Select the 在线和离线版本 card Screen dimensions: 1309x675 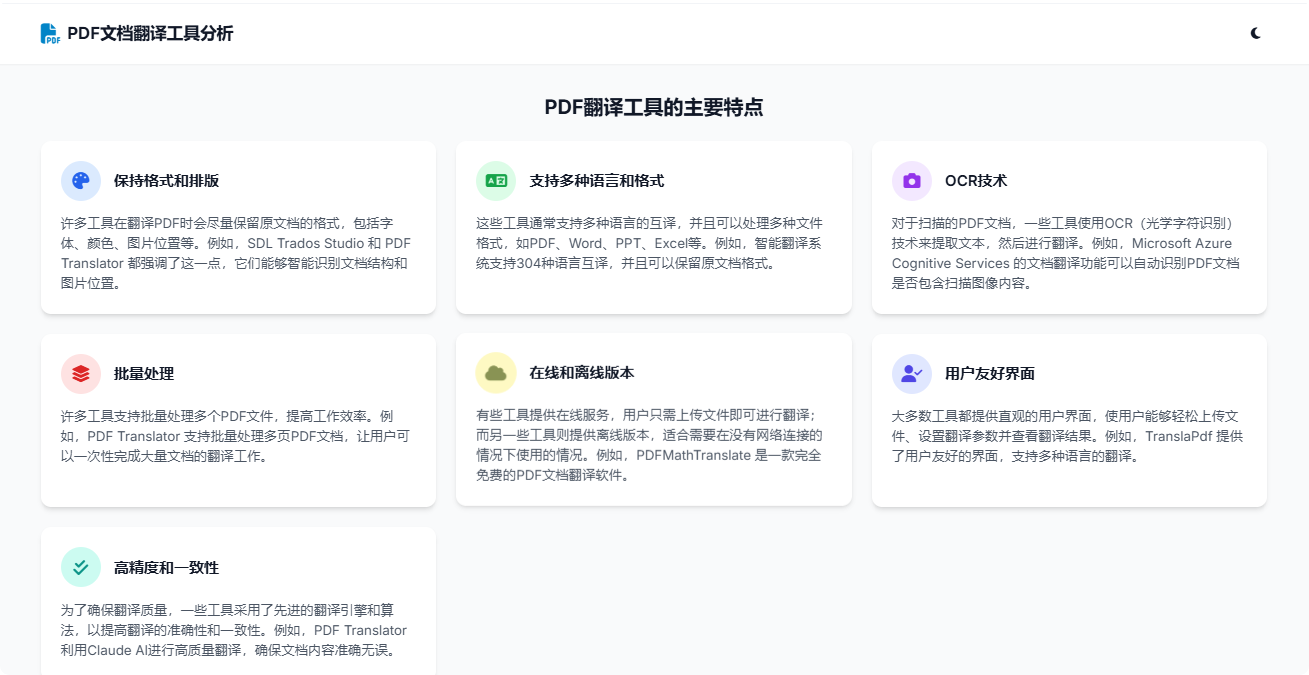[654, 420]
